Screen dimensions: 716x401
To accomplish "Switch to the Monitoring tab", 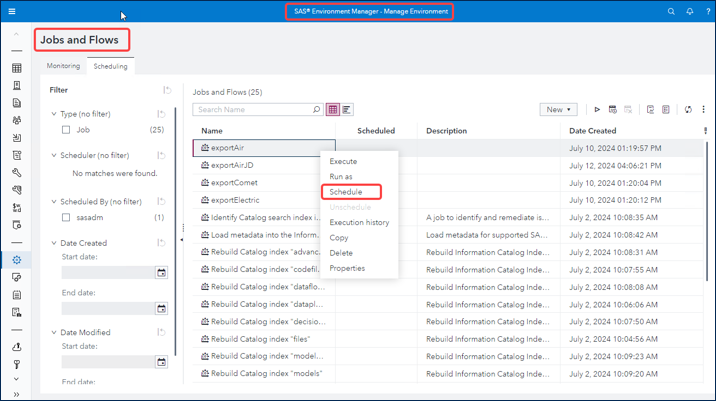I will click(x=63, y=66).
